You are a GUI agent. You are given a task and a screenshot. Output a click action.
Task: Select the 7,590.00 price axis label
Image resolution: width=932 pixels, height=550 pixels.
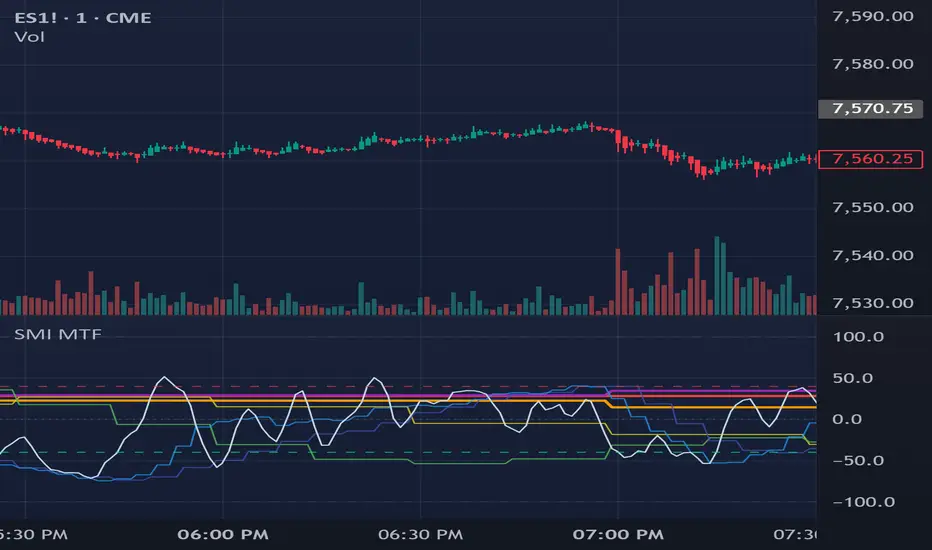tap(873, 16)
